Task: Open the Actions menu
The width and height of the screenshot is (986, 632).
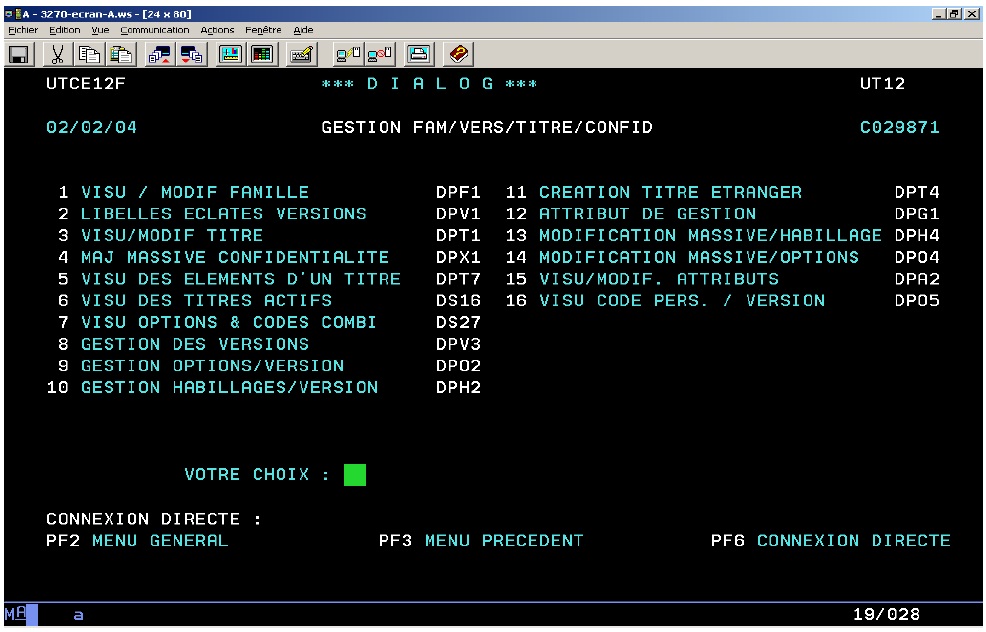Action: pos(217,30)
